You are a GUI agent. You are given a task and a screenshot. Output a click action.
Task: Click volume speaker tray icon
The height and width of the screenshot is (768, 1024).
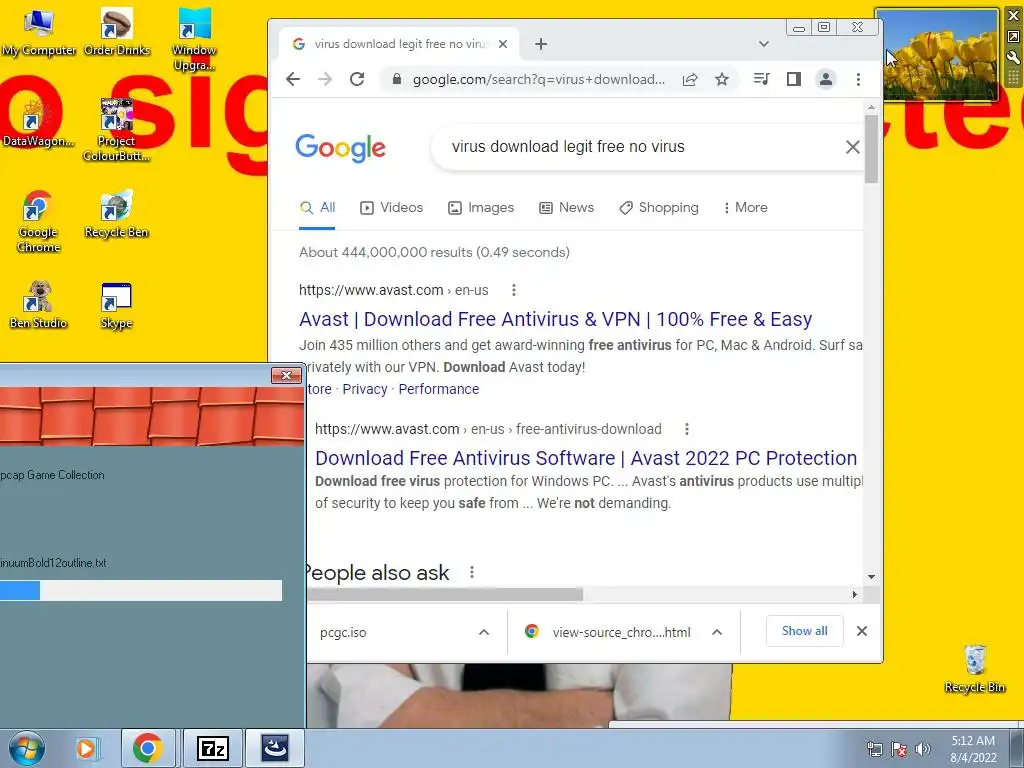coord(923,749)
